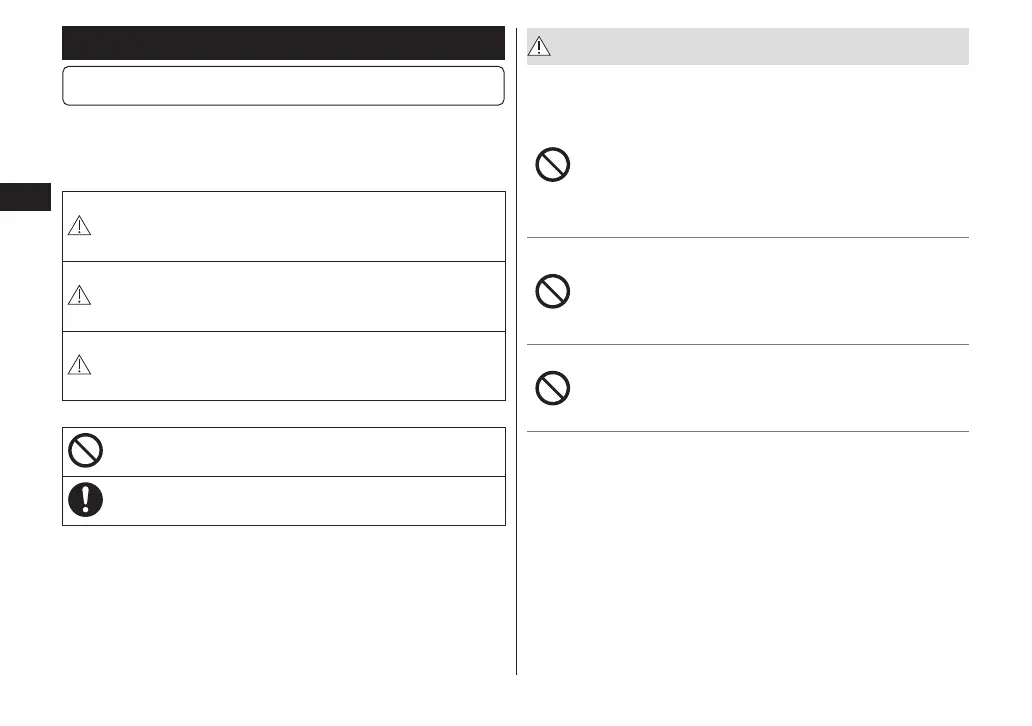
Task: Click the grey header bar right of the warning triangle
Action: (760, 46)
